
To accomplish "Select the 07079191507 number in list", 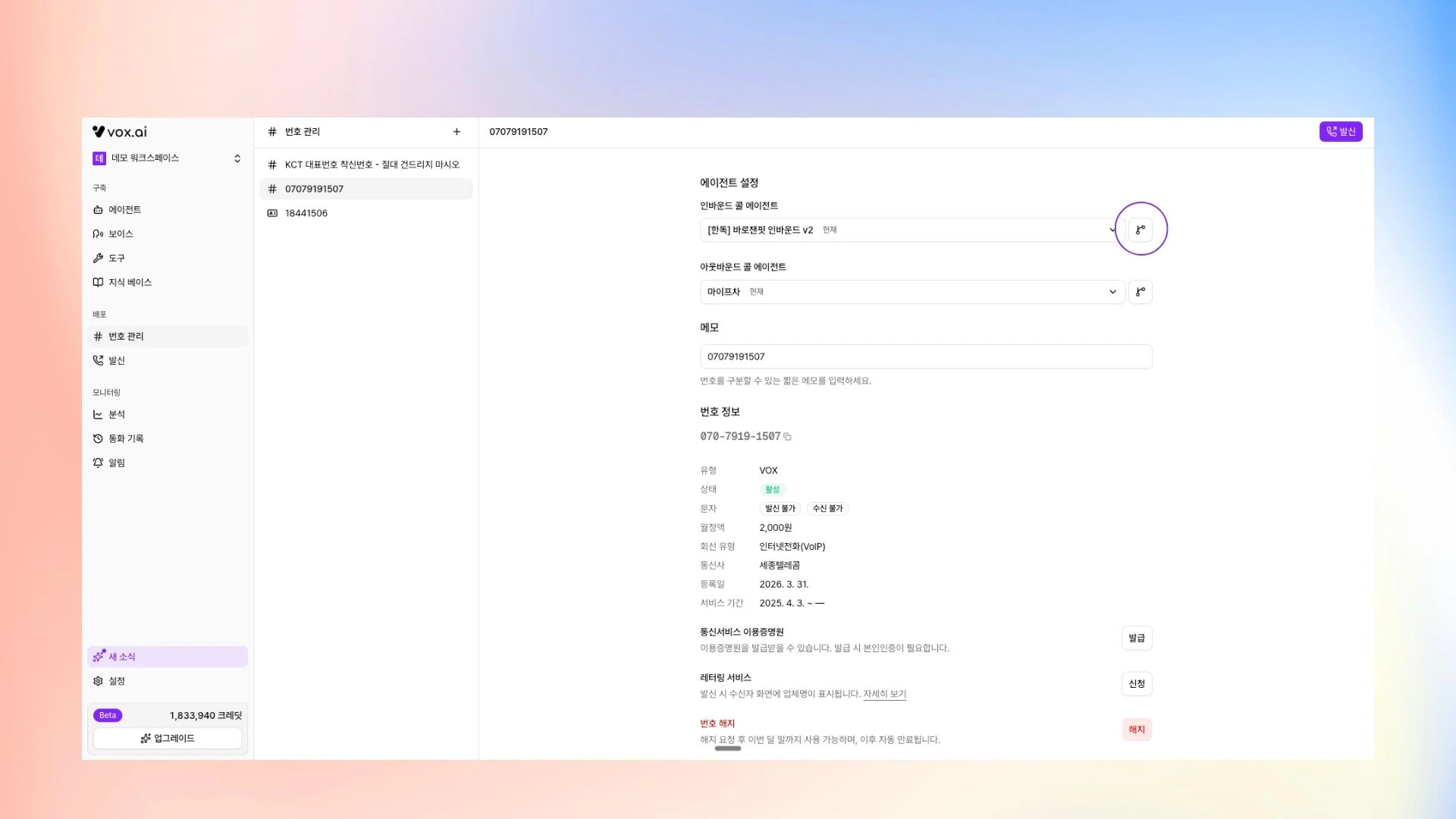I will [x=366, y=189].
